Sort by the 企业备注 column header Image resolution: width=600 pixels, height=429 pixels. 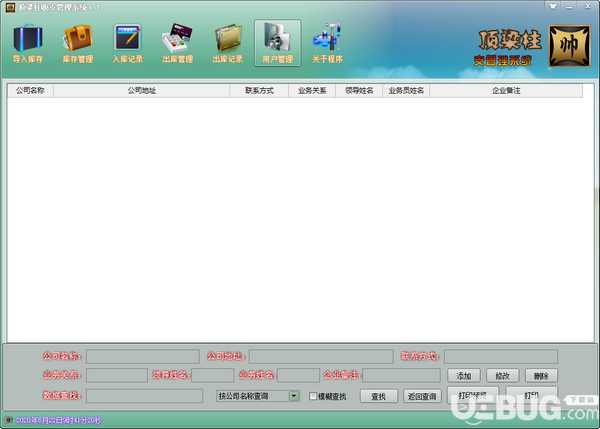(x=506, y=91)
